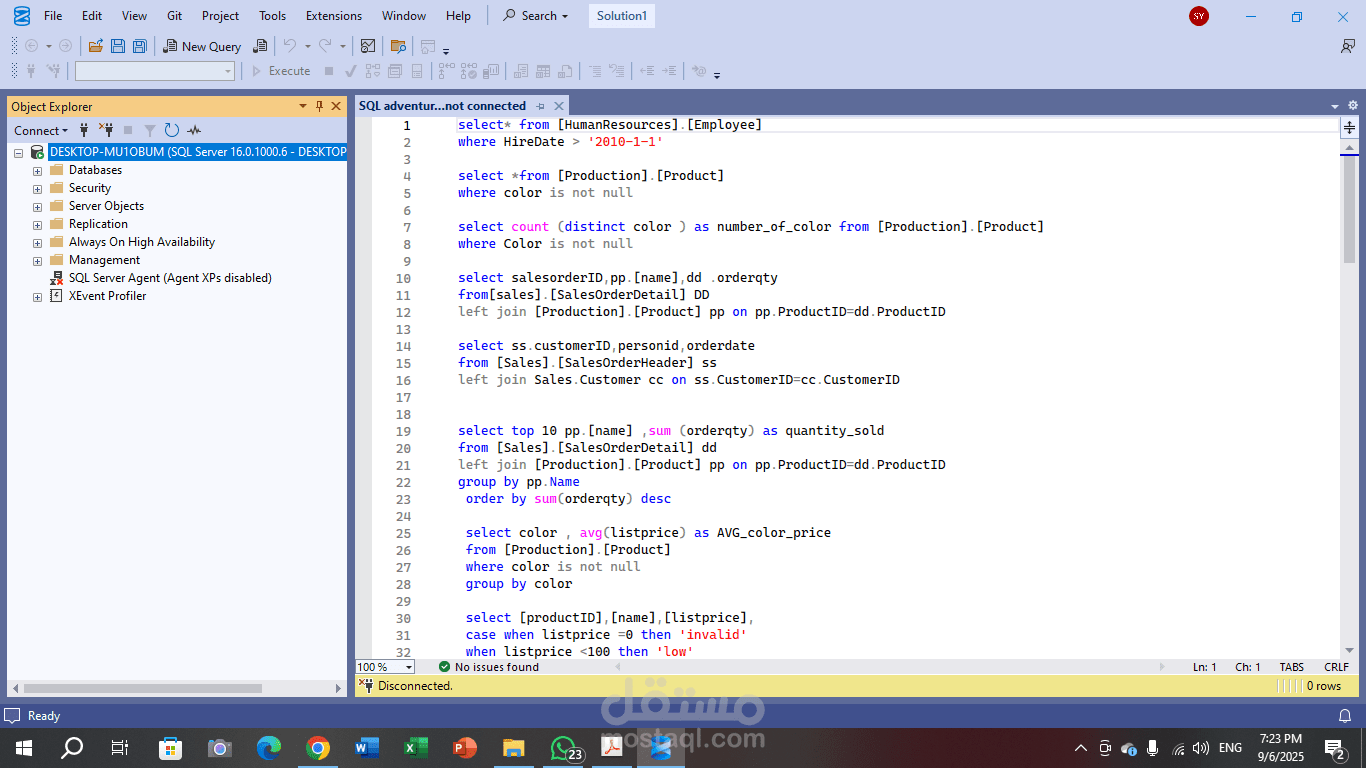
Task: Toggle Results to Text mode
Action: pyautogui.click(x=520, y=71)
